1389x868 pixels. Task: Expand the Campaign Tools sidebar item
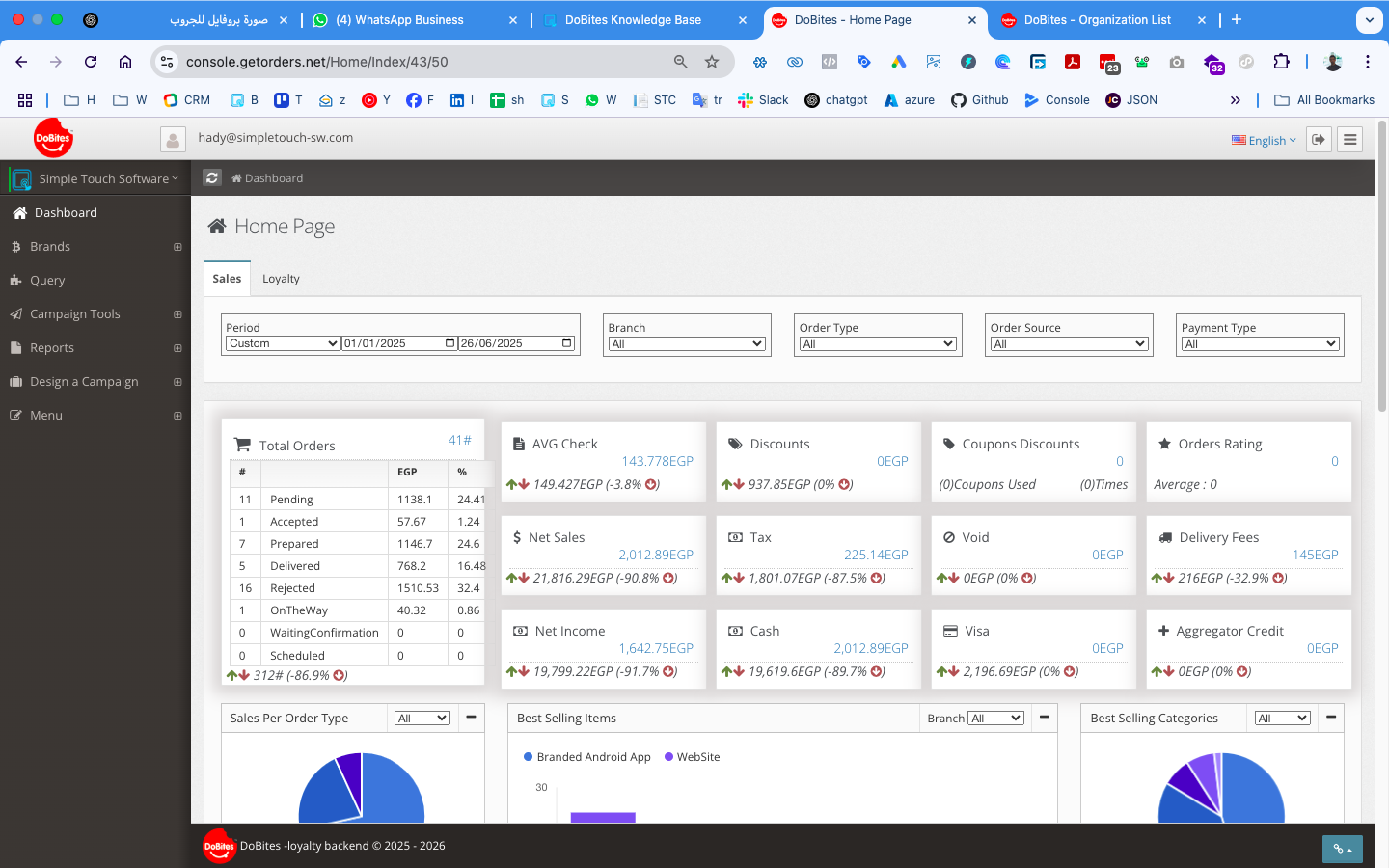click(177, 314)
